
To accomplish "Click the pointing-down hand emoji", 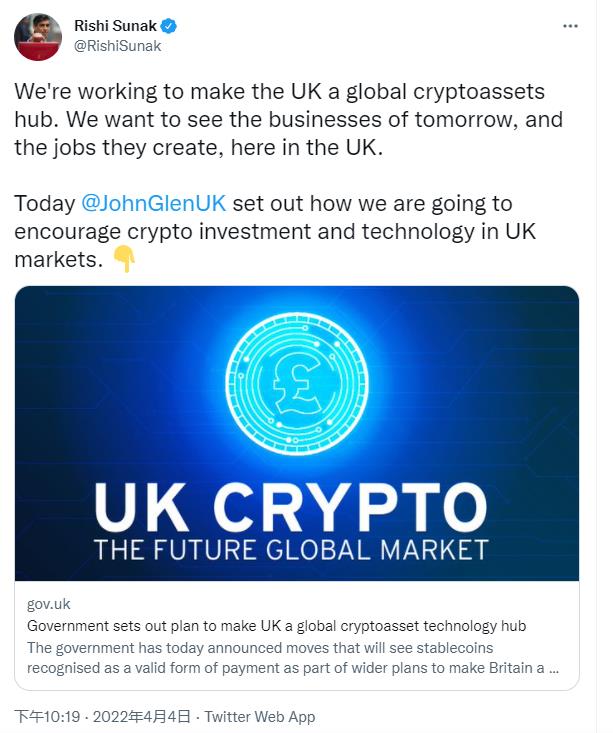I will tap(124, 260).
